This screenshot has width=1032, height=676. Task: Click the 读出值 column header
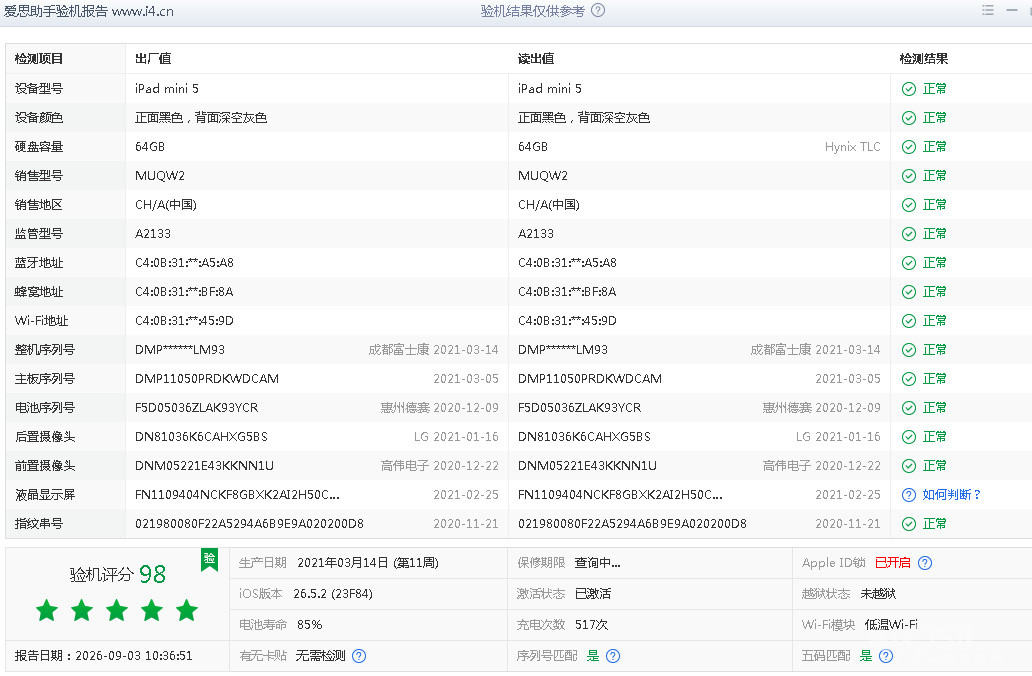point(536,59)
